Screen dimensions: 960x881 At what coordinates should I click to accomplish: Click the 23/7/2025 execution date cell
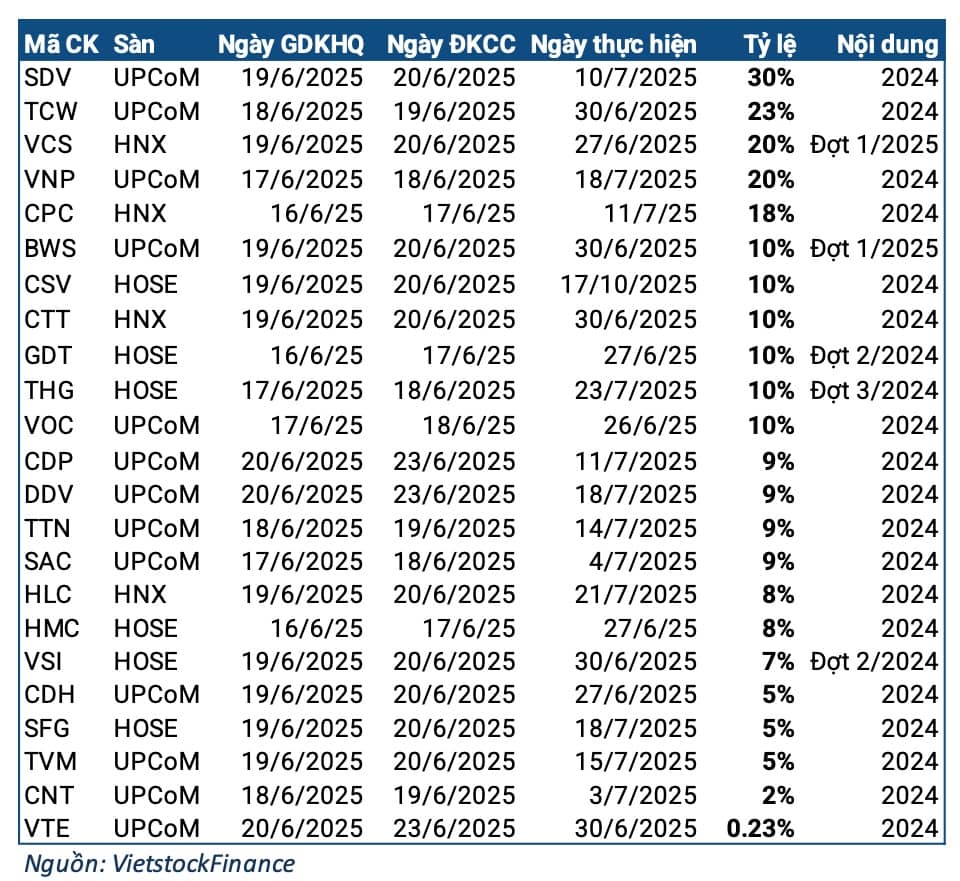[636, 390]
